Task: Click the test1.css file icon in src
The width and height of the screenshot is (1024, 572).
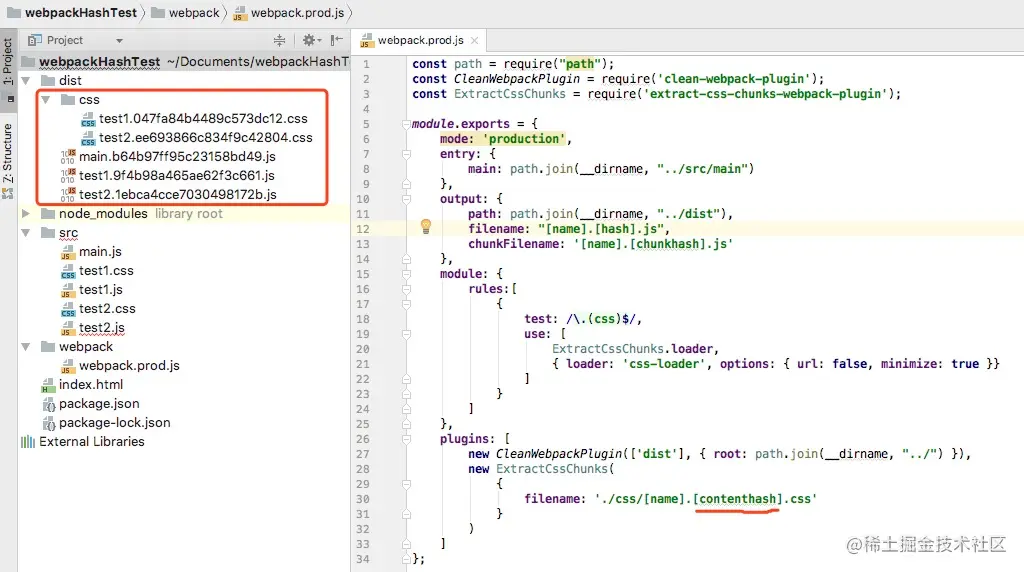Action: coord(68,271)
